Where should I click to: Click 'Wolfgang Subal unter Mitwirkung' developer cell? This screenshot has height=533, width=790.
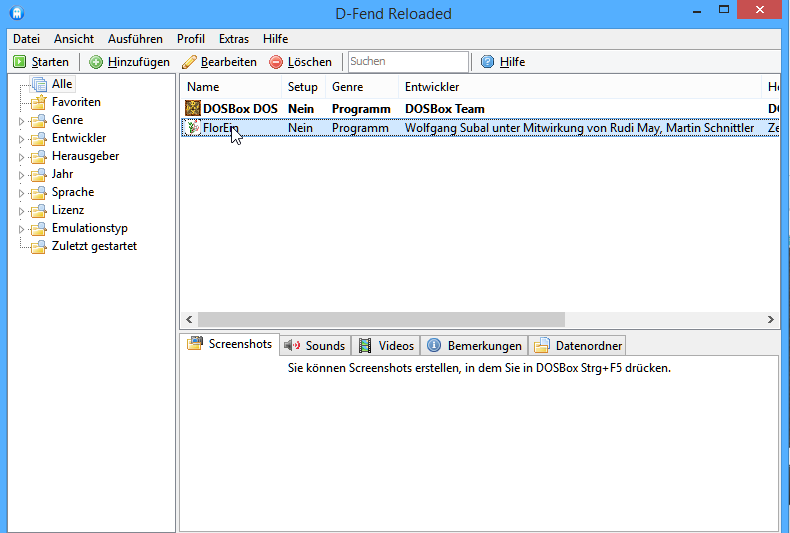[x=579, y=128]
